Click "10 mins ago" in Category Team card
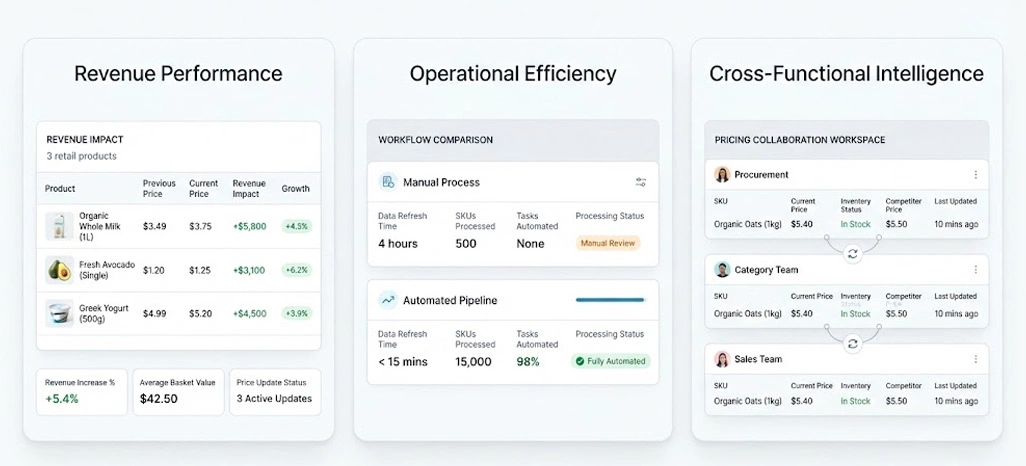 [956, 314]
